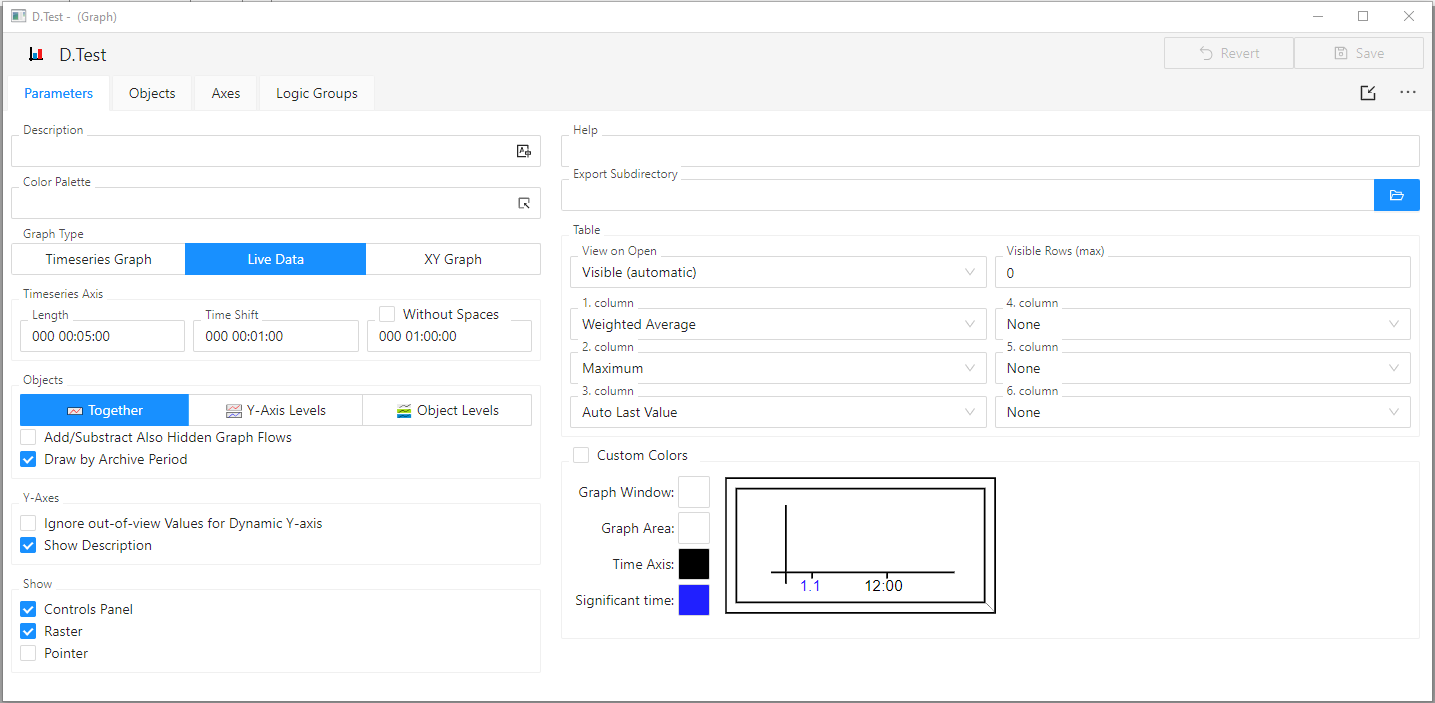Select Y-Axis Levels objects mode
This screenshot has width=1435, height=703.
click(275, 410)
